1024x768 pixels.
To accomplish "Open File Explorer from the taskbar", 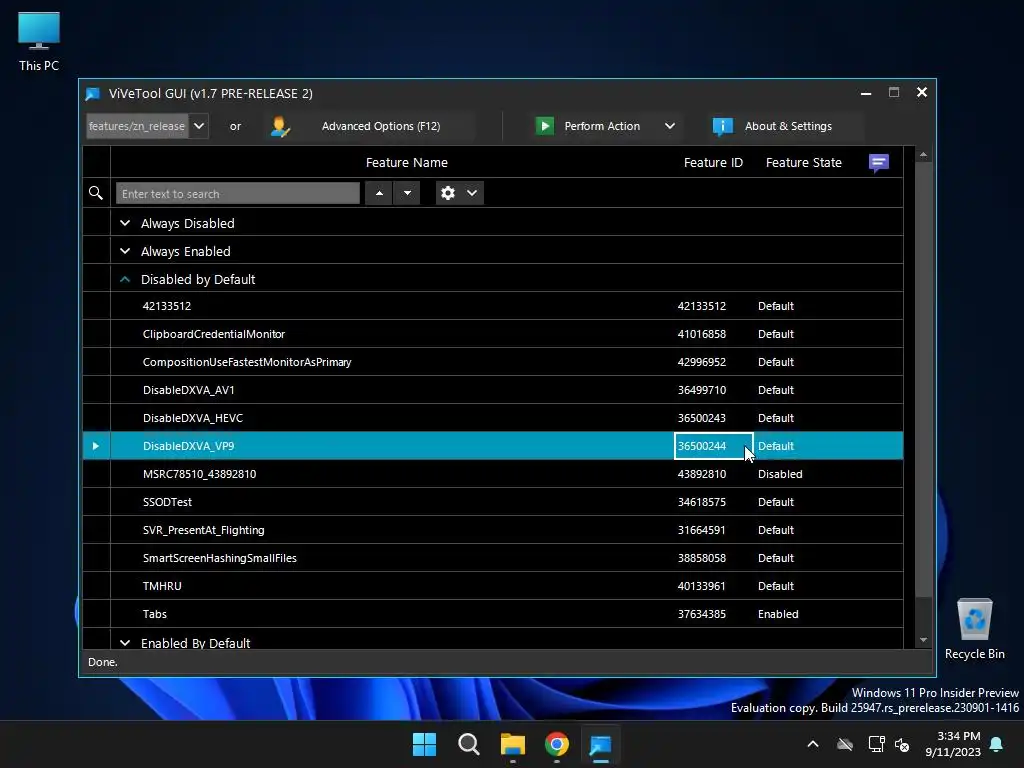I will (x=513, y=744).
